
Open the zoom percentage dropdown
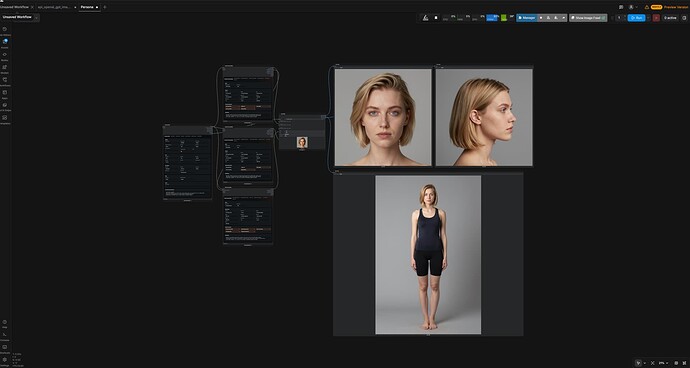tap(664, 363)
